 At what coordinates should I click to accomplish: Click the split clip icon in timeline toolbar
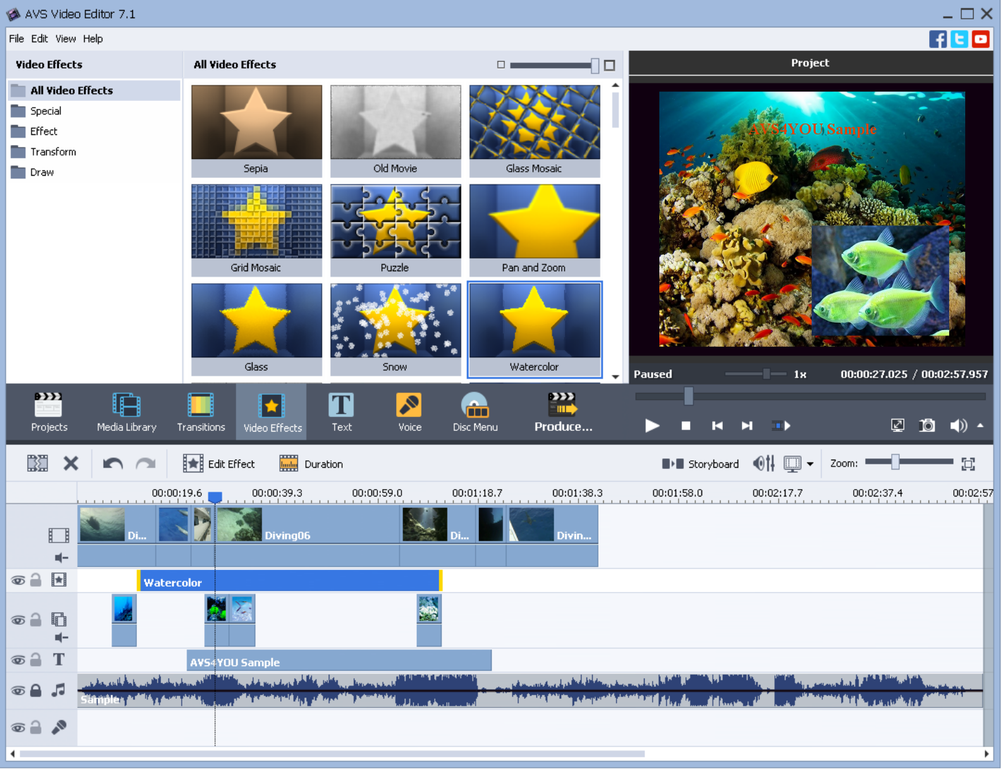[37, 463]
